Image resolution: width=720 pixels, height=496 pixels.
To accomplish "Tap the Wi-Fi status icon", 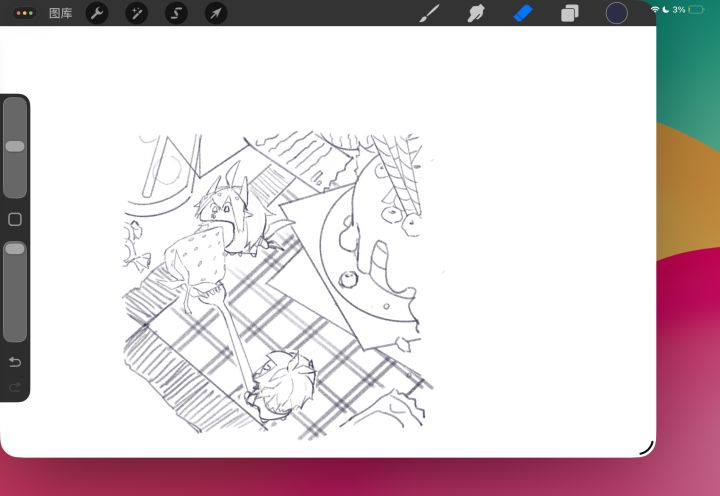I will coord(655,10).
